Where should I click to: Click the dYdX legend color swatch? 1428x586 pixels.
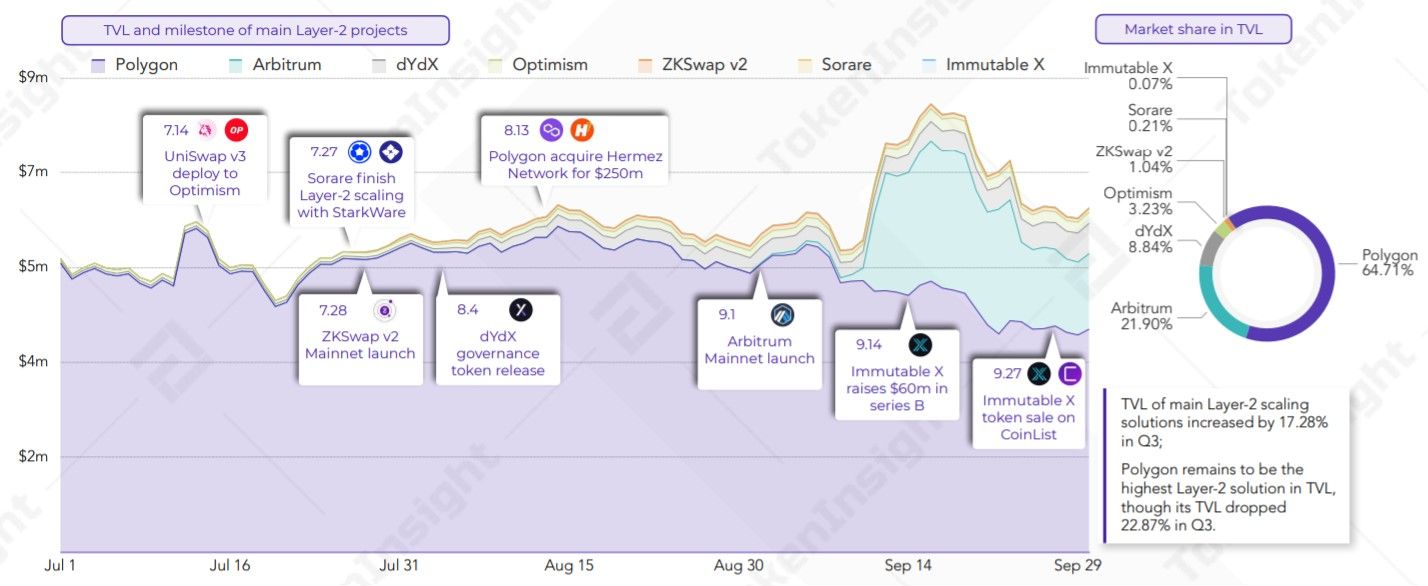[x=379, y=65]
